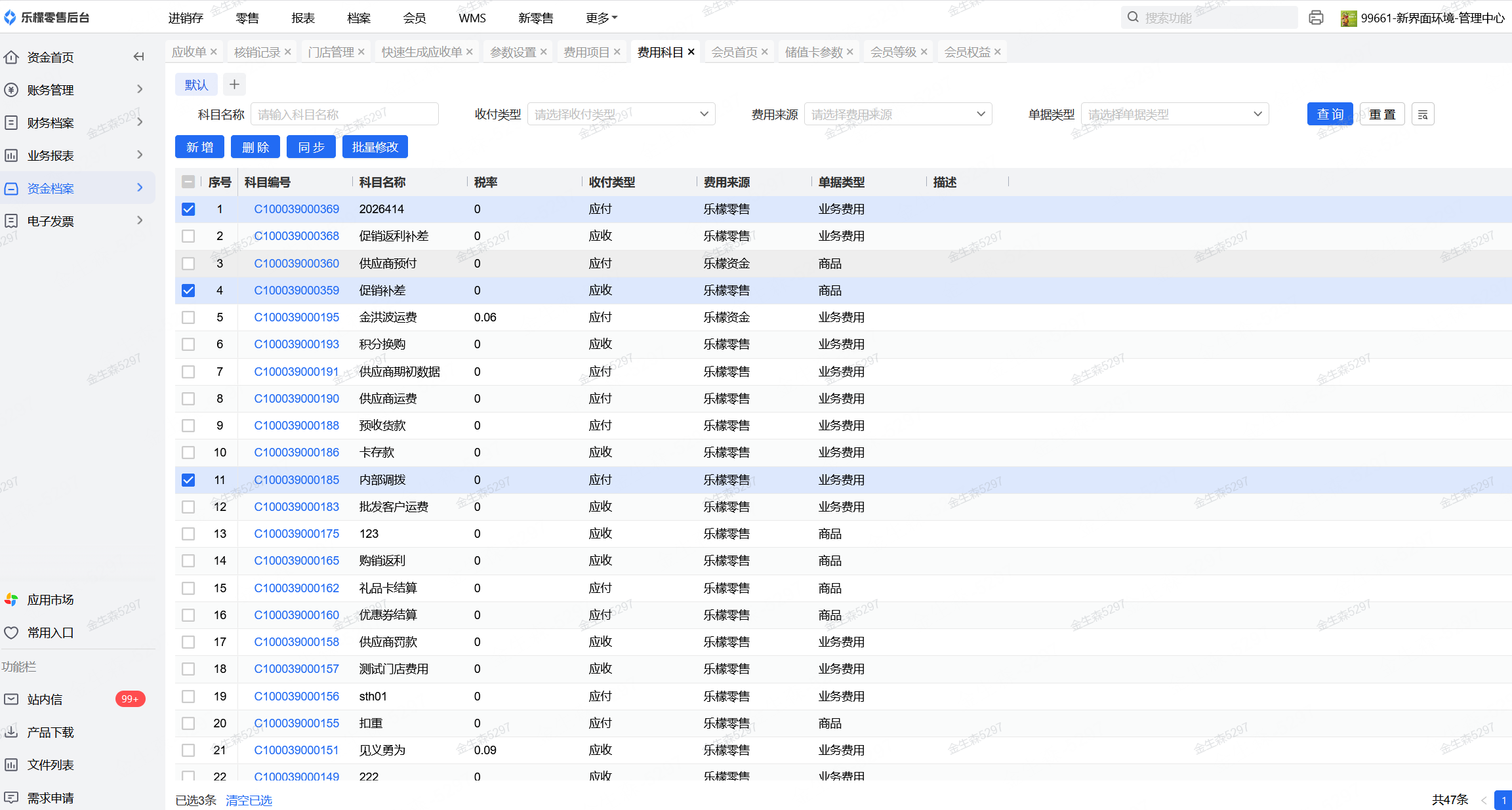Uncheck row 1 checkbox for 2026414

188,209
